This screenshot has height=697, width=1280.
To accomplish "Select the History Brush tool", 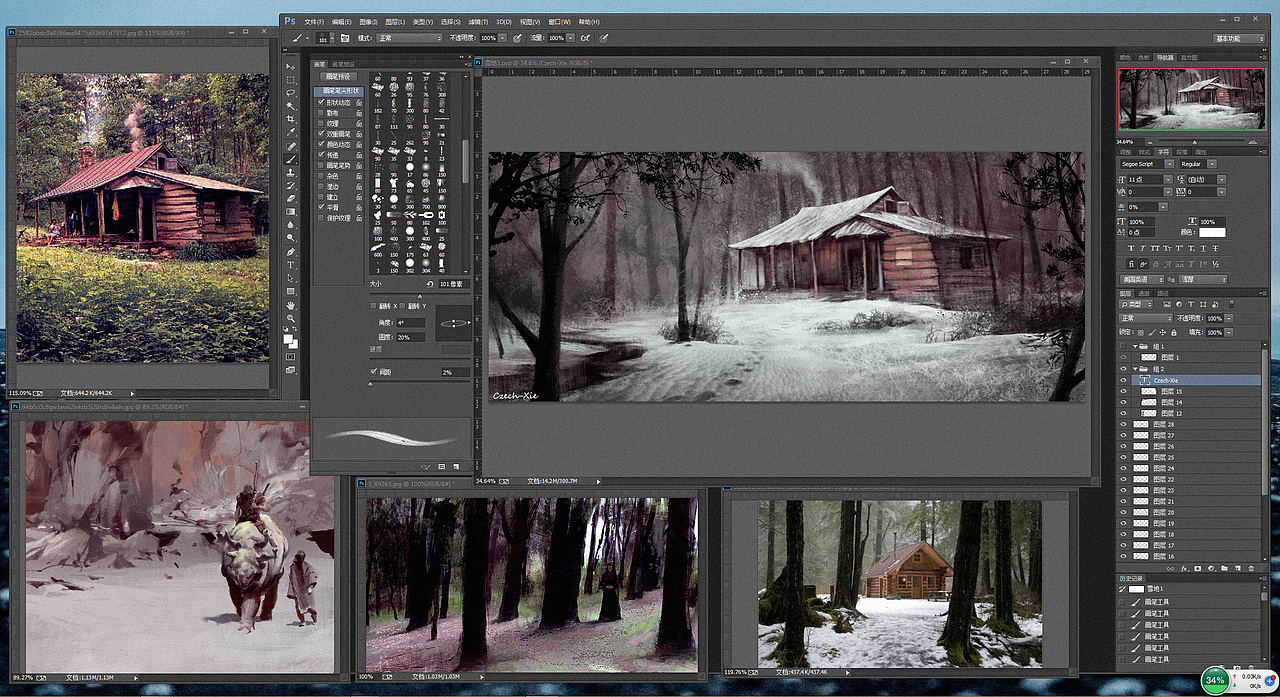I will 291,186.
